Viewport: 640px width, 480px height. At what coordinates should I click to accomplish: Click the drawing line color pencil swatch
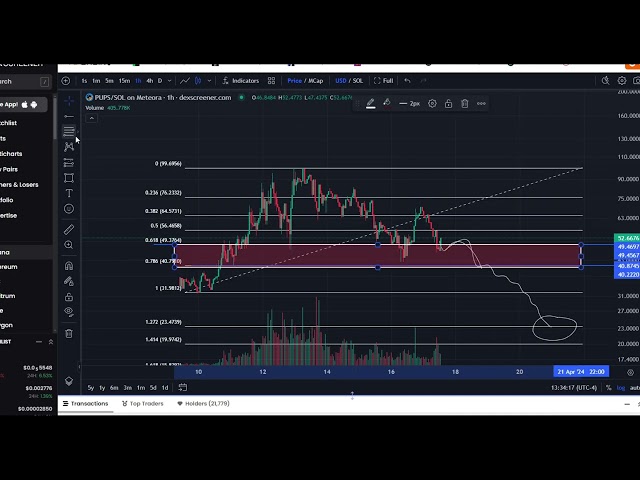tap(370, 103)
